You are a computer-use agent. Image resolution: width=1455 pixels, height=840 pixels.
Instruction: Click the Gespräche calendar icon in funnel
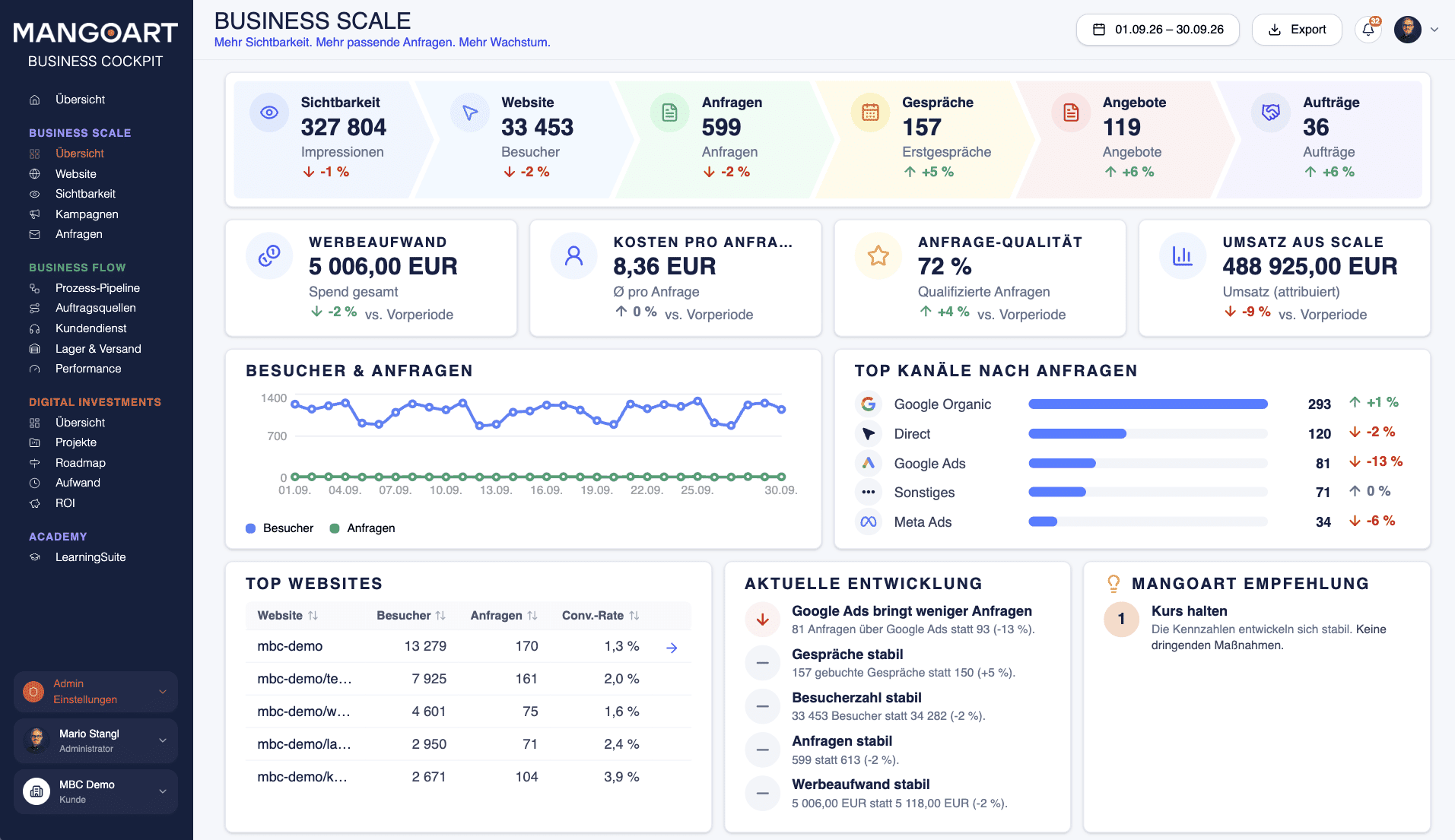871,113
